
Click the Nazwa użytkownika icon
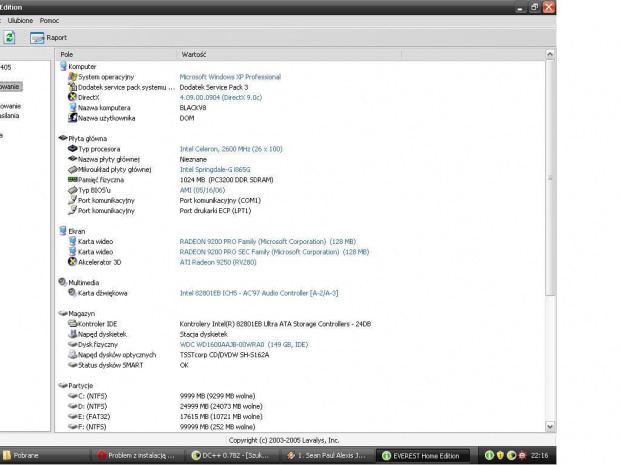pos(72,118)
